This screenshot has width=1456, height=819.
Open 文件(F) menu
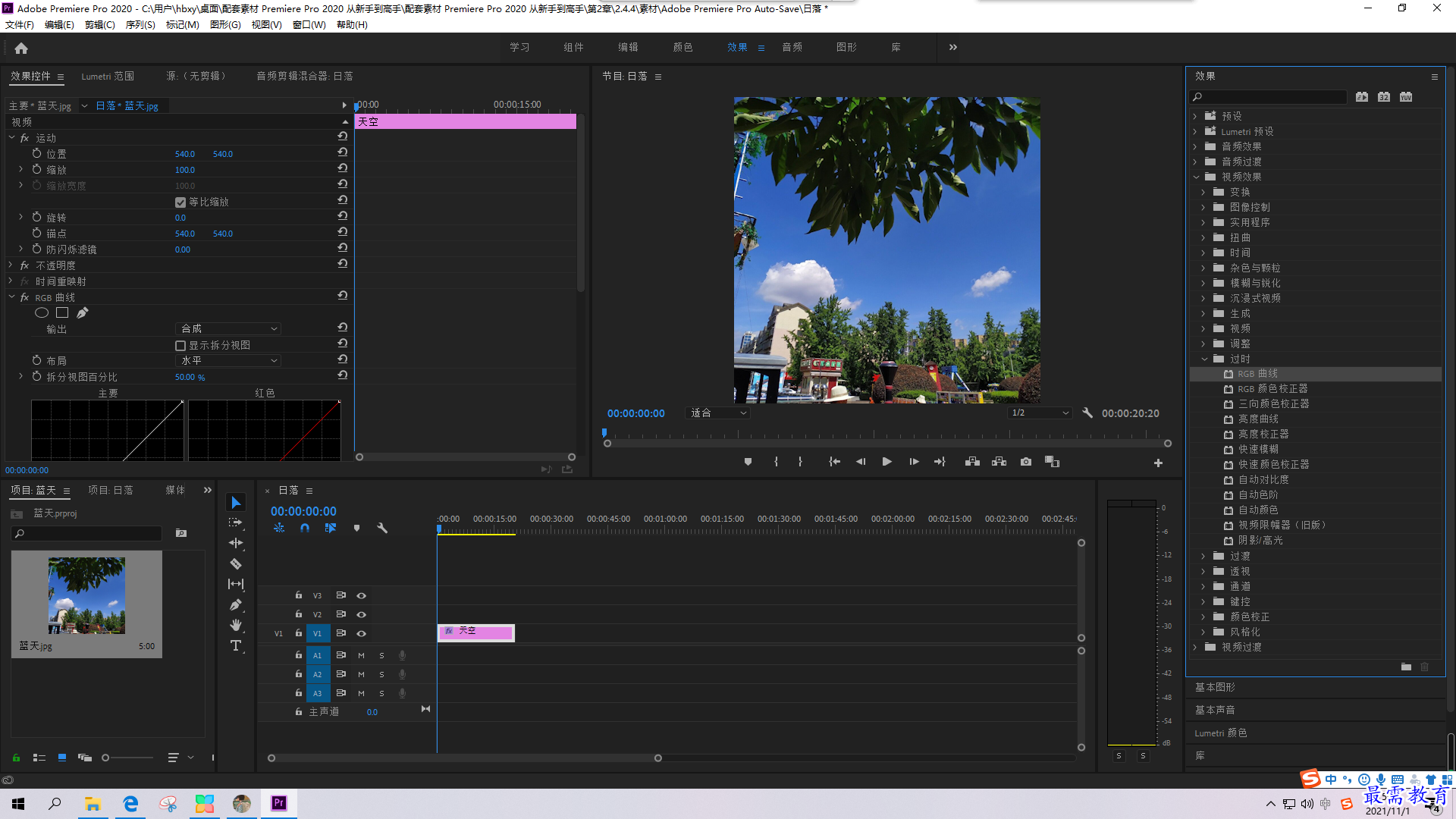pyautogui.click(x=20, y=25)
